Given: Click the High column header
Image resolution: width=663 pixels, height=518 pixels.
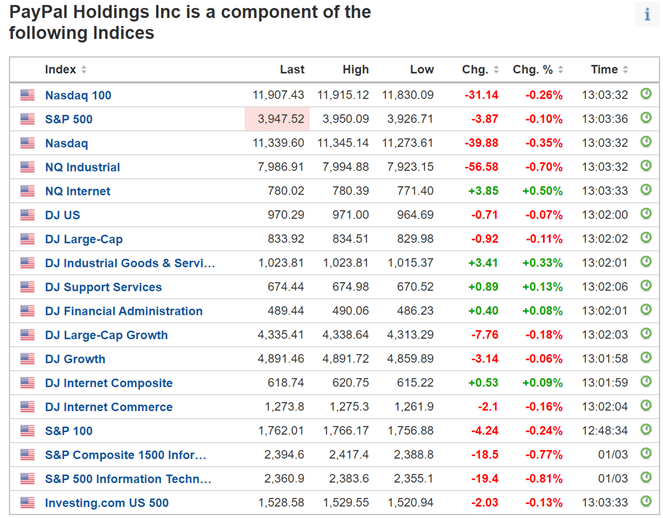Looking at the screenshot, I should 355,70.
